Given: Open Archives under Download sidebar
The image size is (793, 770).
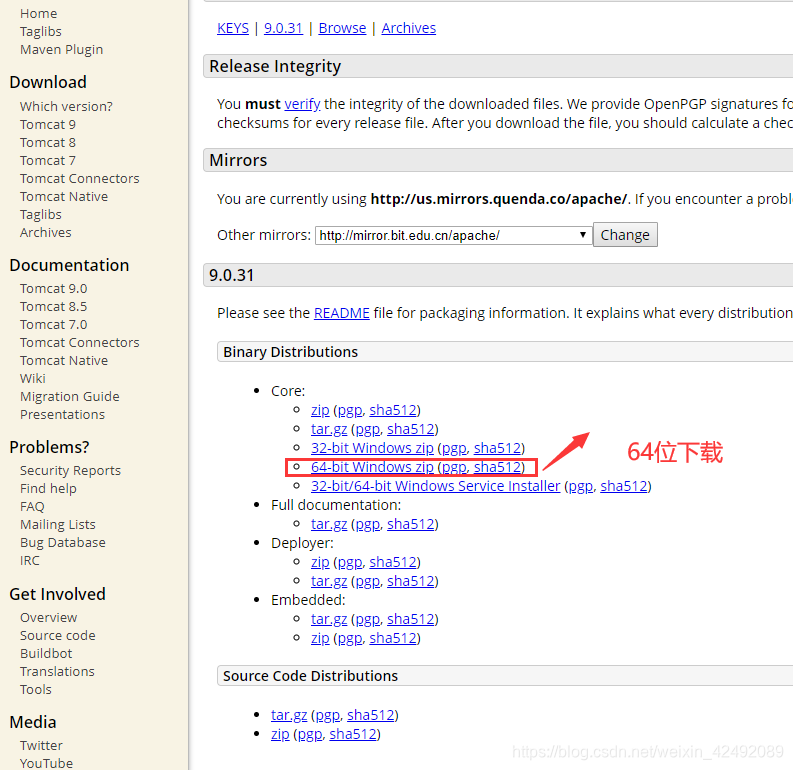Looking at the screenshot, I should point(46,233).
